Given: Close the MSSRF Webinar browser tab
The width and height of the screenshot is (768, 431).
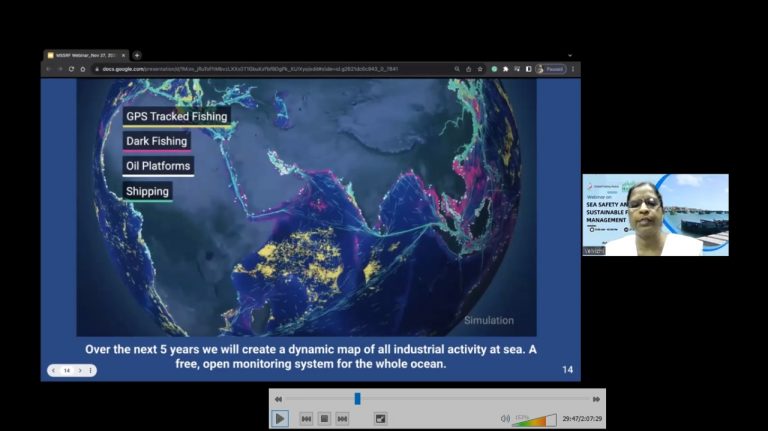Looking at the screenshot, I should pos(123,55).
